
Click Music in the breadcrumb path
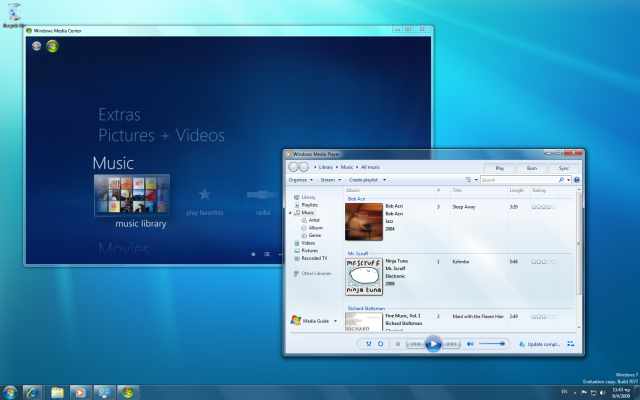click(x=347, y=167)
